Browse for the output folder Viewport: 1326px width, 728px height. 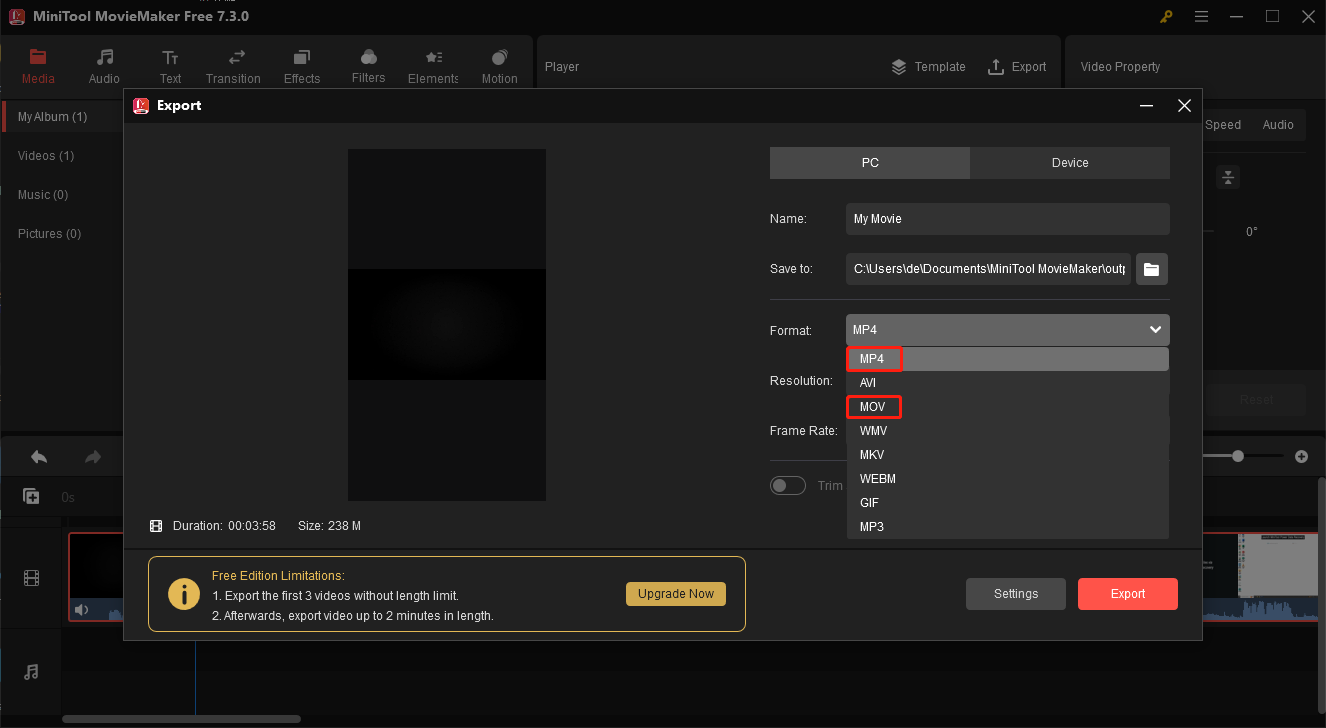coord(1152,269)
